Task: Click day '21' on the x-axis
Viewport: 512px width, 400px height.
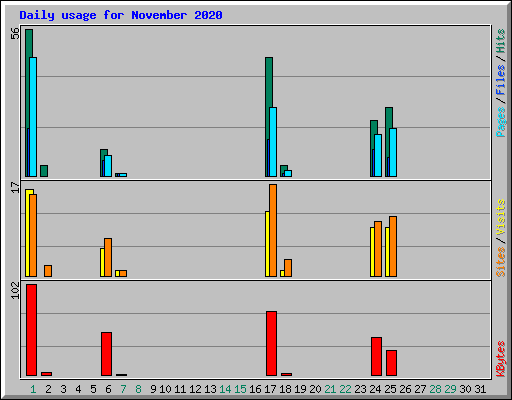Action: 330,389
